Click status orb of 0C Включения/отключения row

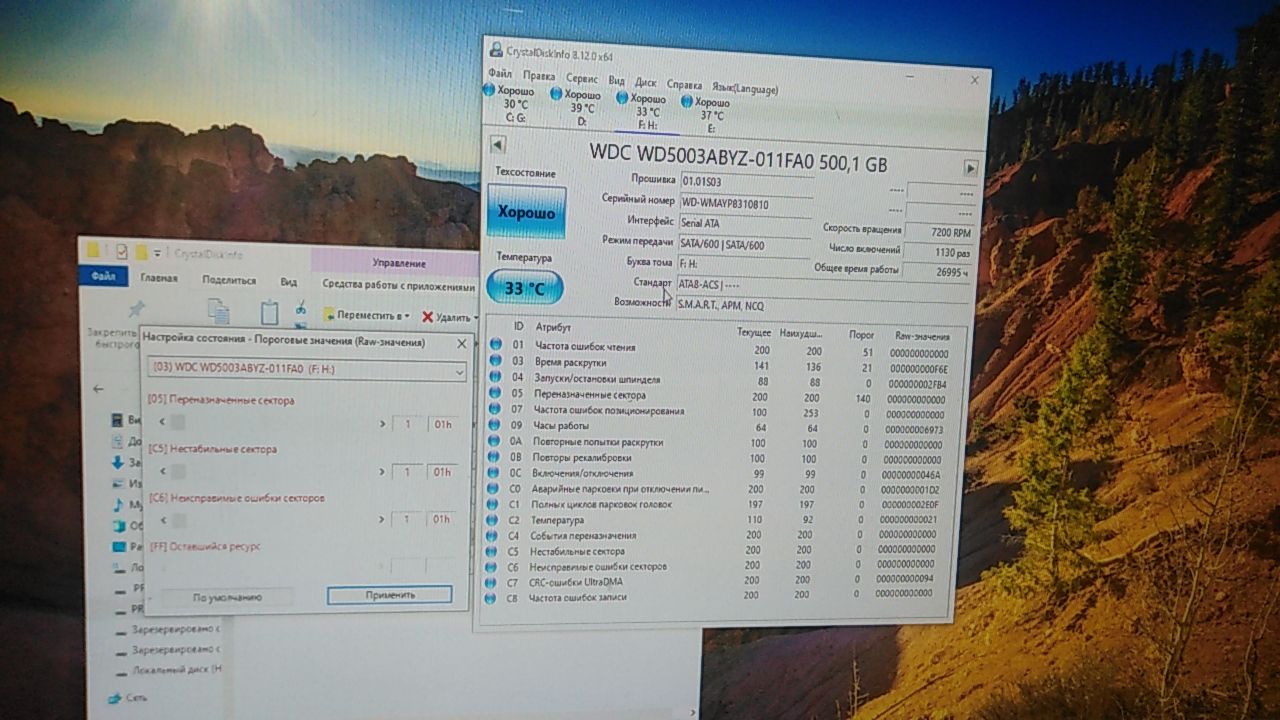494,472
